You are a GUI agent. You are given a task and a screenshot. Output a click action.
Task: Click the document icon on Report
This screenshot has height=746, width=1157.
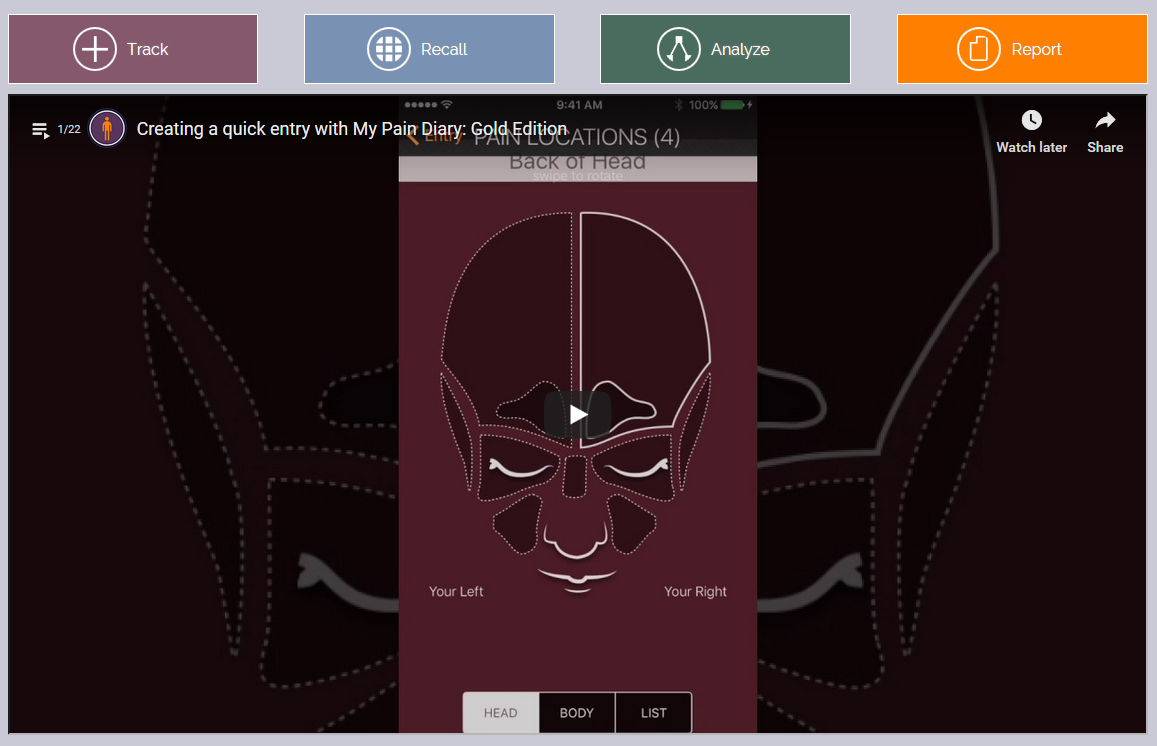tap(978, 49)
